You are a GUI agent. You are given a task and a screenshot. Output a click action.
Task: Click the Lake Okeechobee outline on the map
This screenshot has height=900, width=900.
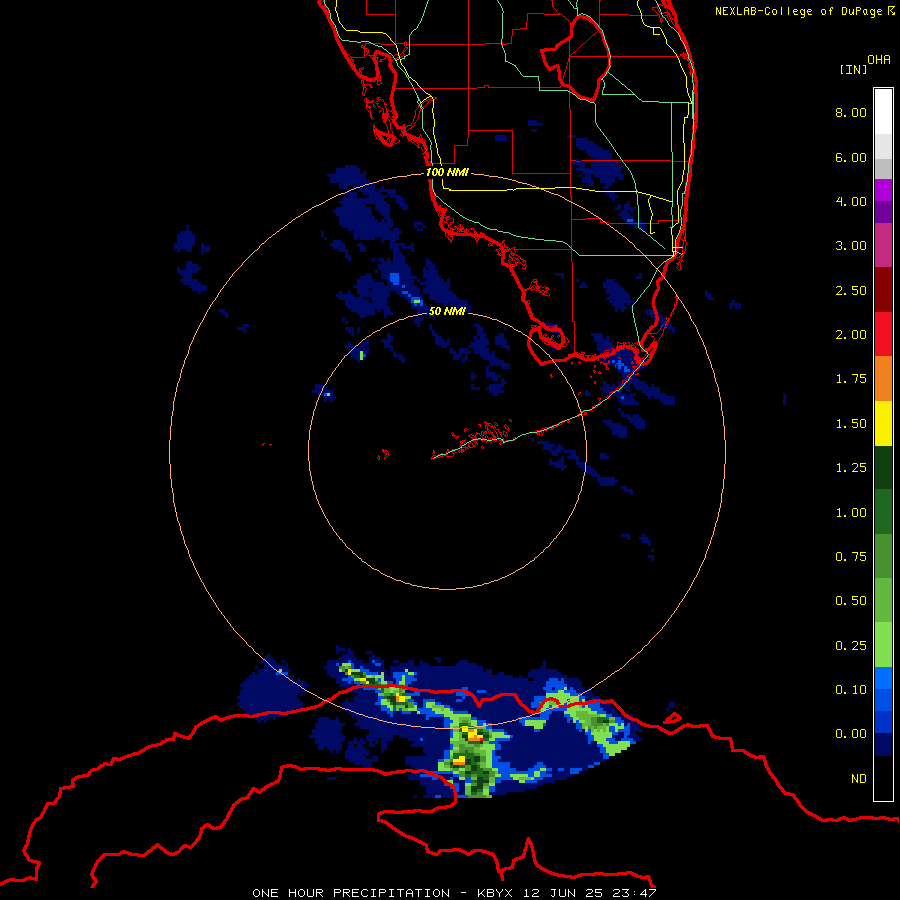click(x=576, y=58)
